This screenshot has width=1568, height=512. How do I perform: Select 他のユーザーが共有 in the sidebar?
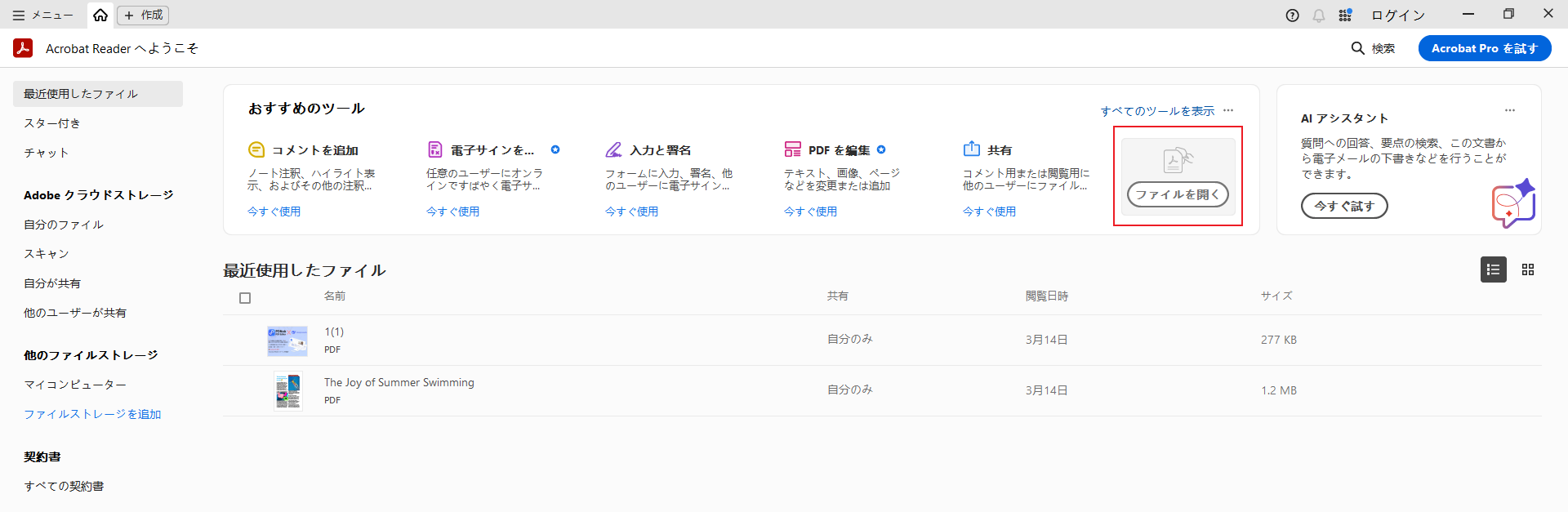75,313
